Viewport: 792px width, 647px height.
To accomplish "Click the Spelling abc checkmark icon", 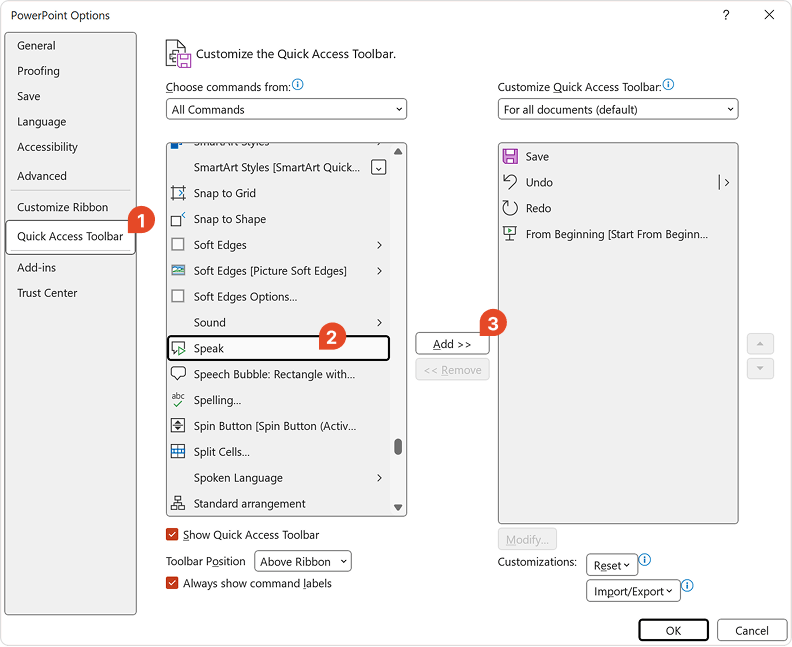I will point(178,400).
